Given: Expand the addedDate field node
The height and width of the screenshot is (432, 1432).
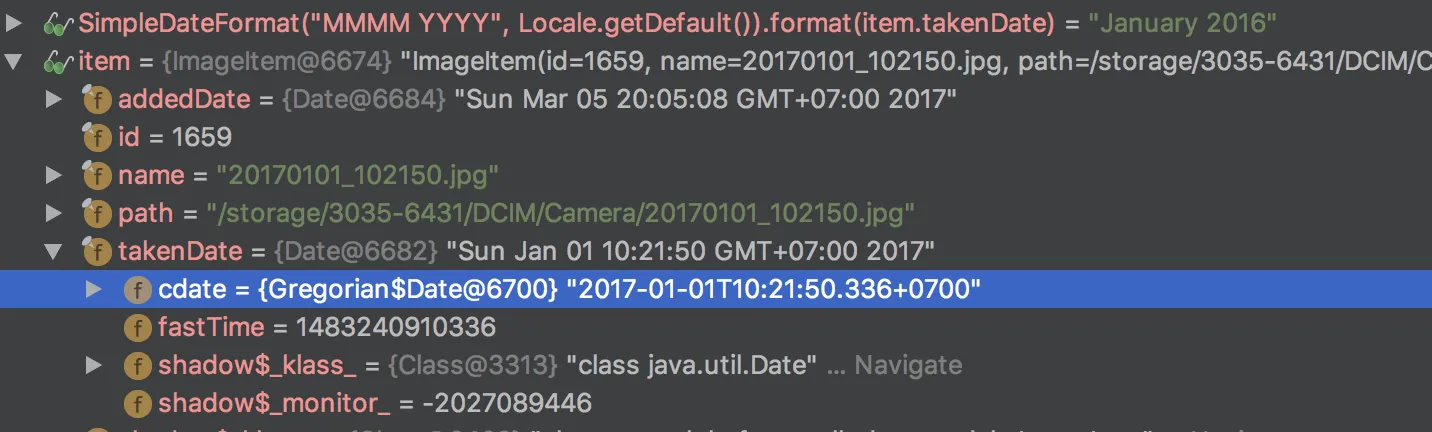Looking at the screenshot, I should [54, 99].
